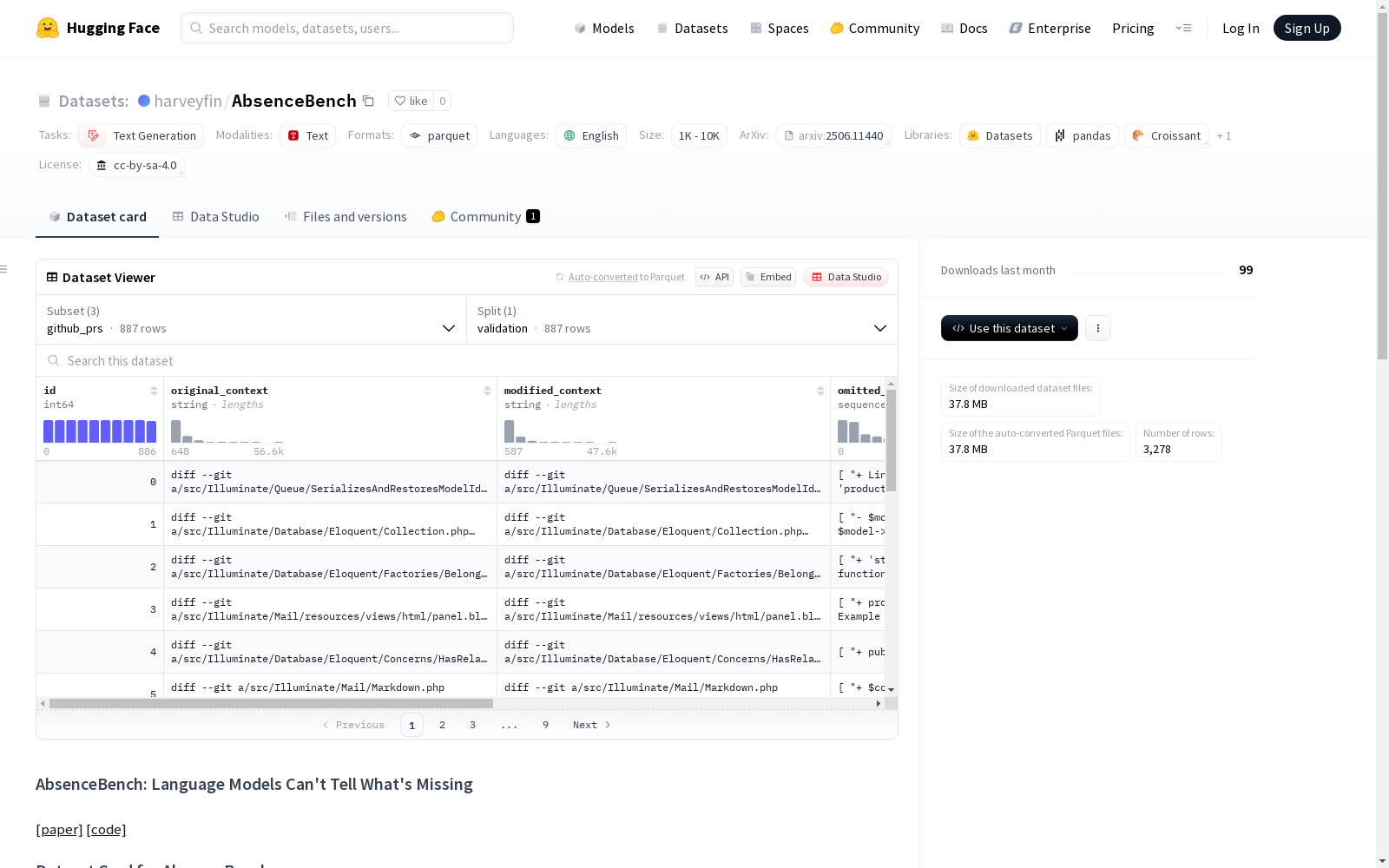Select the Datasets library tag
This screenshot has height=868, width=1389.
(x=1000, y=135)
